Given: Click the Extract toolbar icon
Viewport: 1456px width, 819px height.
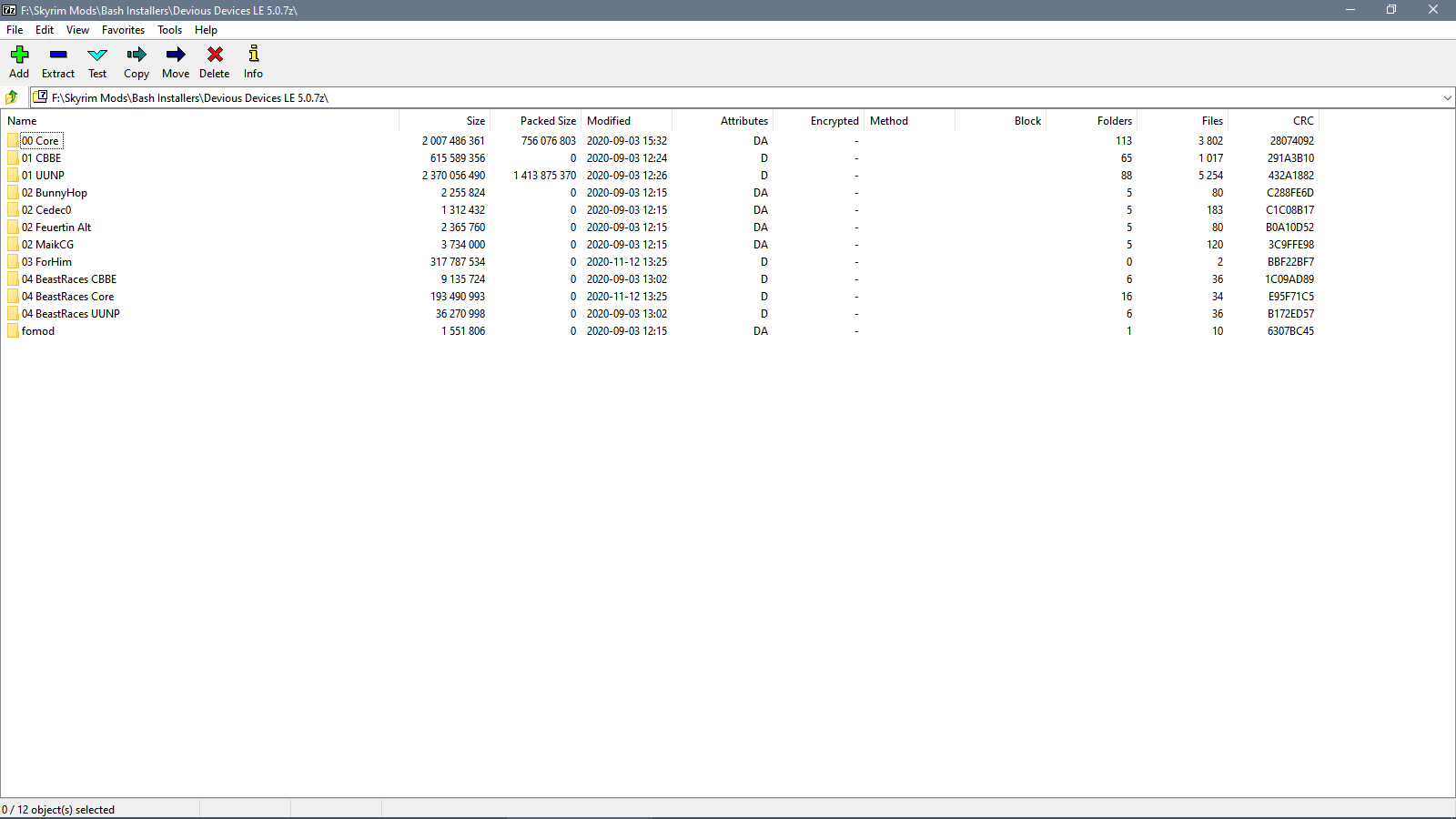Looking at the screenshot, I should [58, 55].
